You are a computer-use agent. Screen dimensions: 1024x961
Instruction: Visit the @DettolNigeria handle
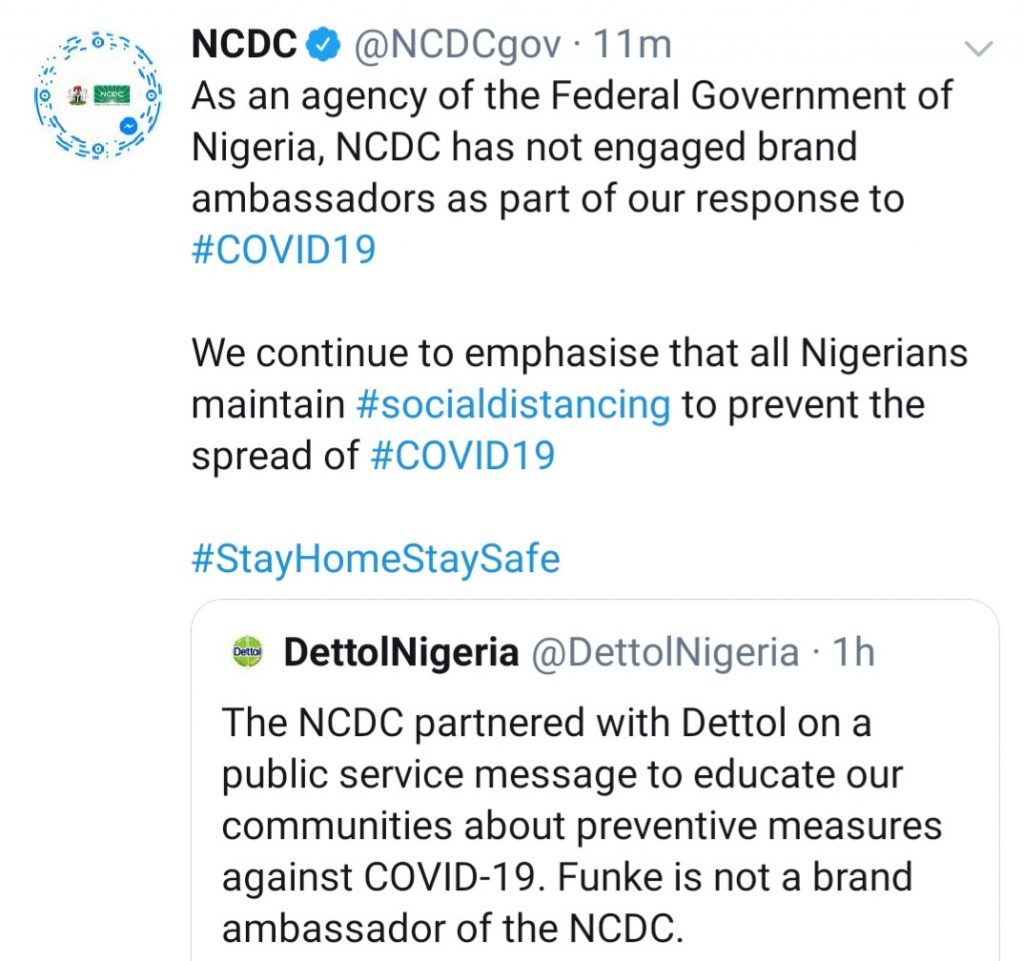pyautogui.click(x=664, y=653)
